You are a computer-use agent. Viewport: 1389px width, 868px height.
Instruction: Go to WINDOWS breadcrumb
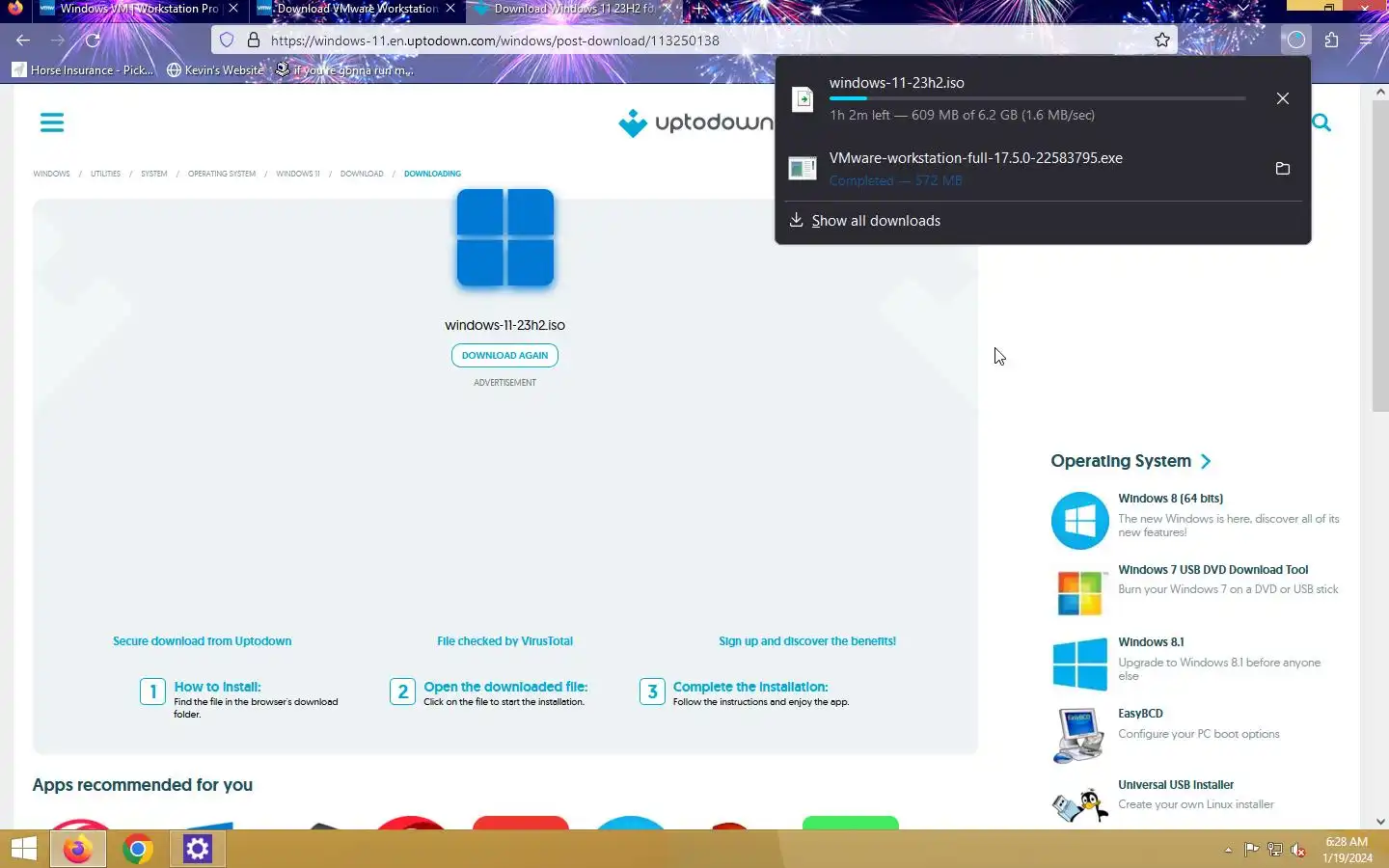[x=51, y=174]
